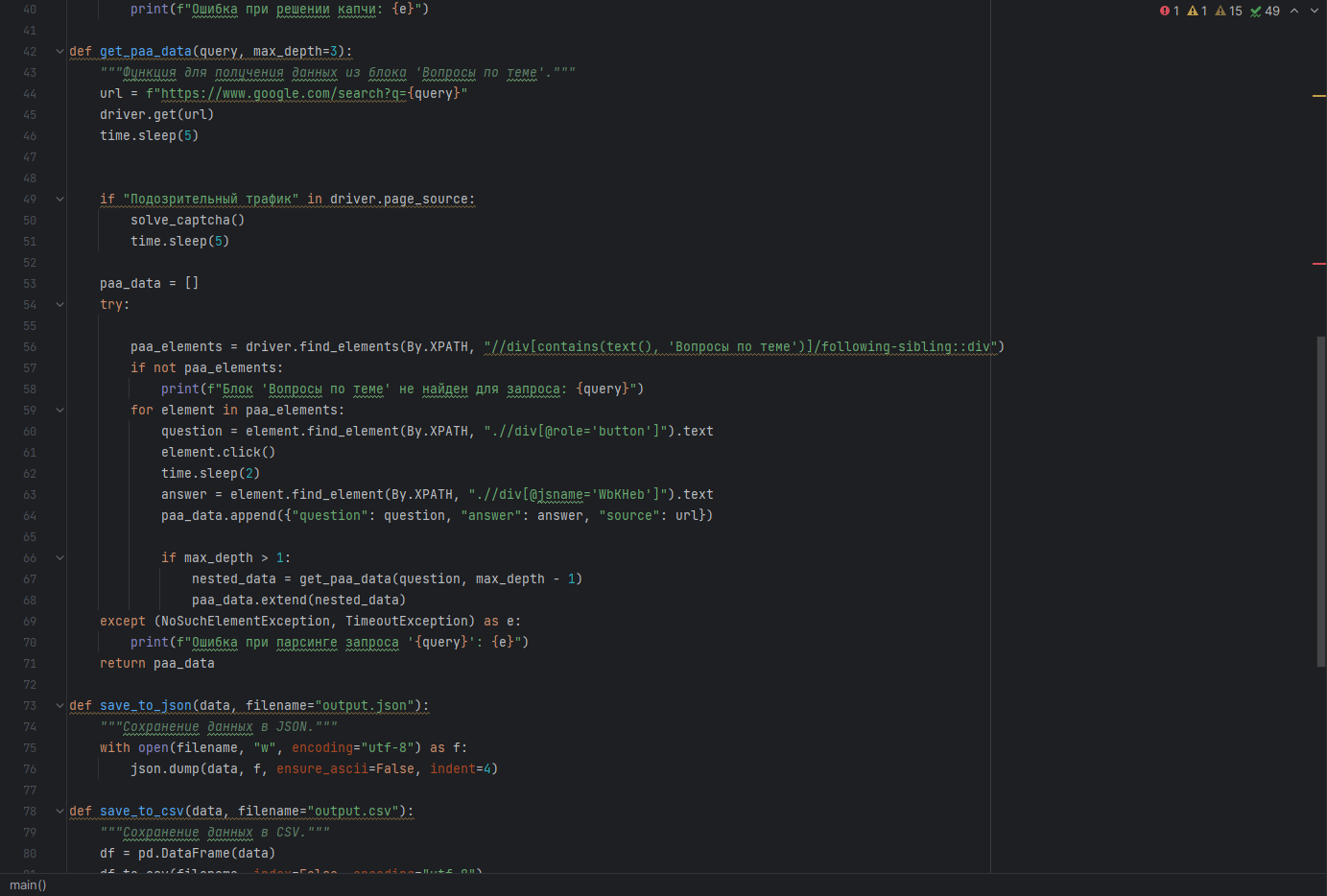Screen dimensions: 1327x896
Task: Click the red error indicator icon
Action: pos(1164,11)
